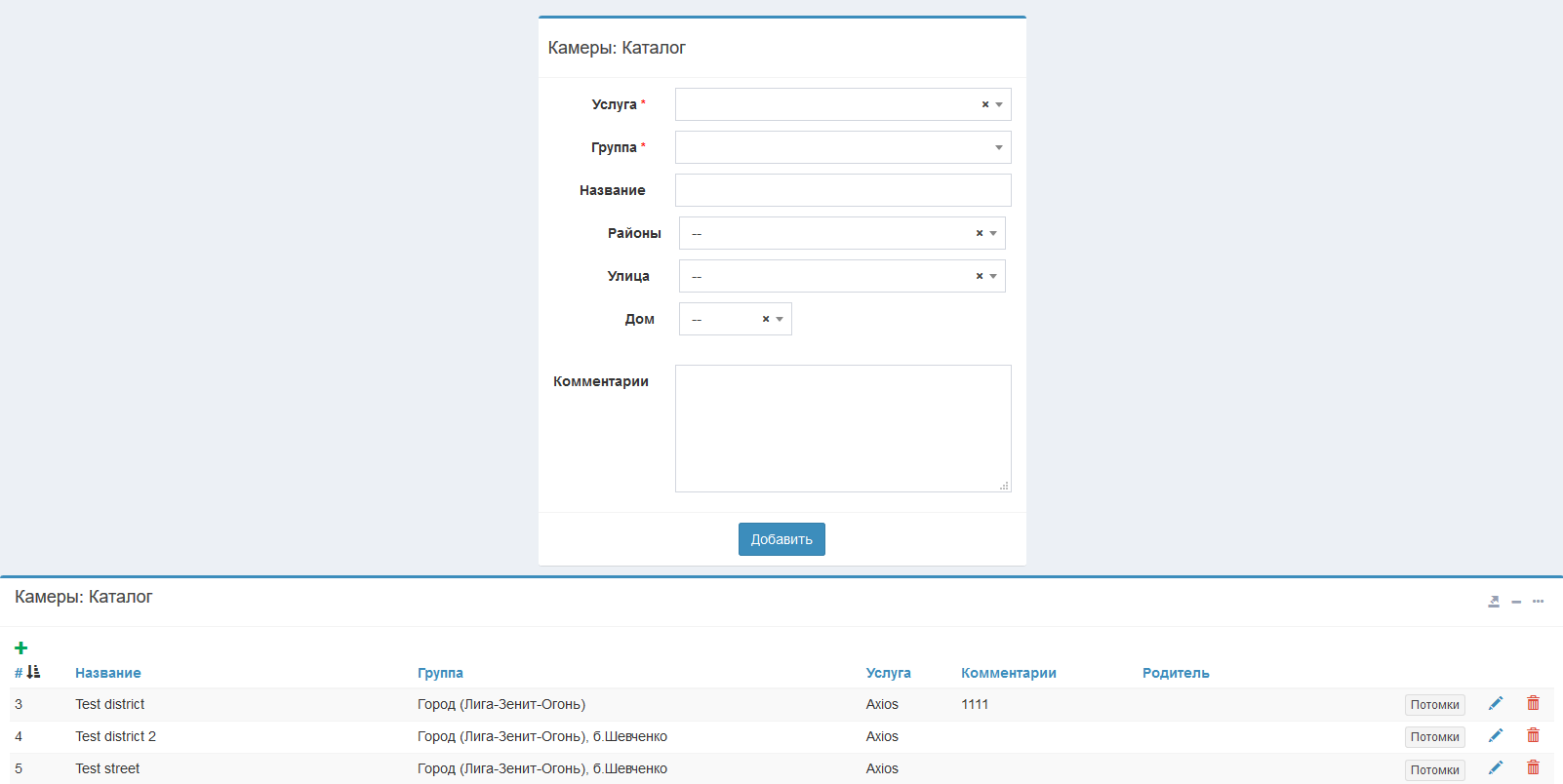
Task: Open the three-dots panel options menu
Action: pyautogui.click(x=1539, y=602)
